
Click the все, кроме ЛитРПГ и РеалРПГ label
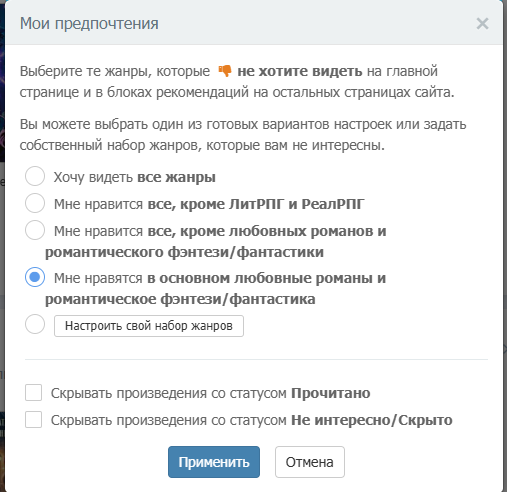256,204
